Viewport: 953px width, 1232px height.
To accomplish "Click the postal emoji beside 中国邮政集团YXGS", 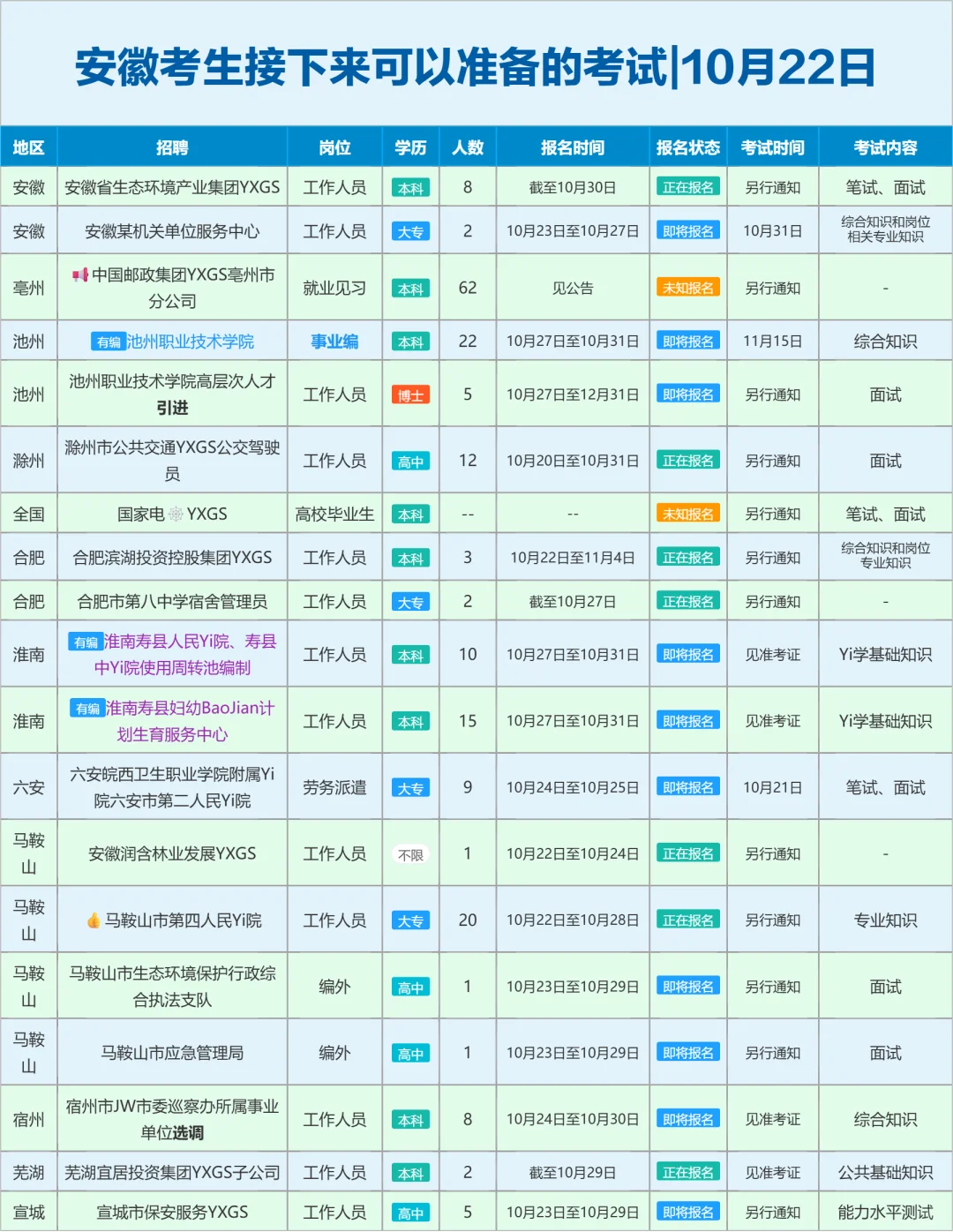I will pyautogui.click(x=79, y=274).
